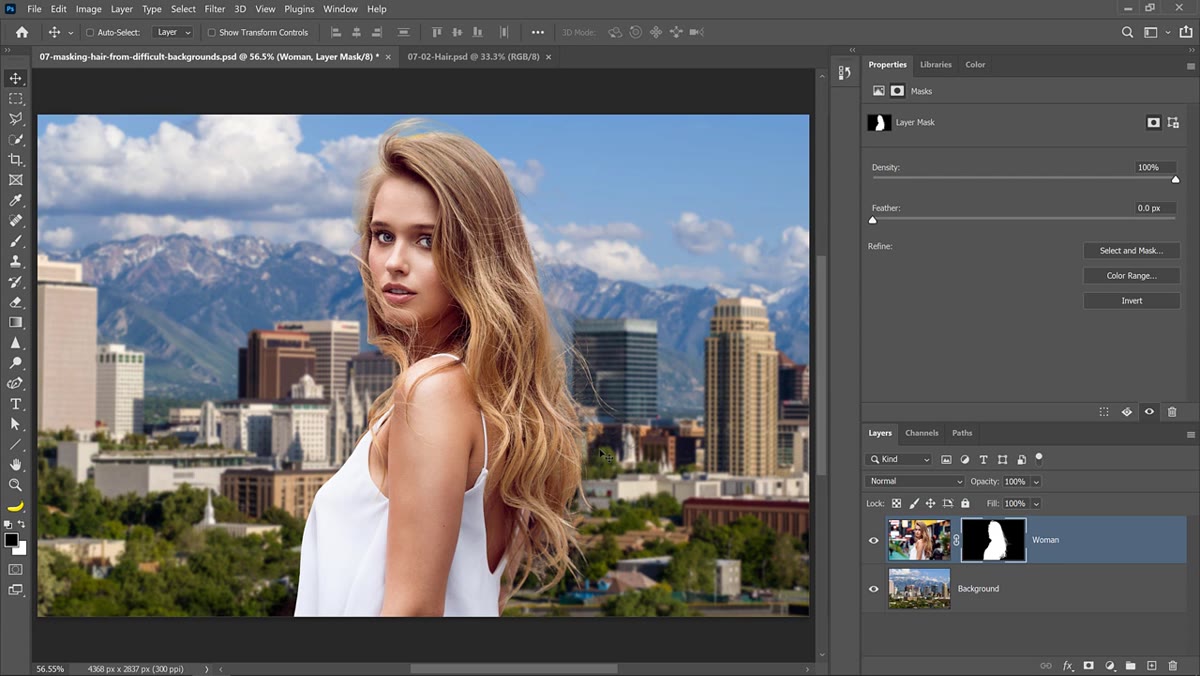This screenshot has height=676, width=1200.
Task: Add layer style via fx icon
Action: click(1068, 666)
